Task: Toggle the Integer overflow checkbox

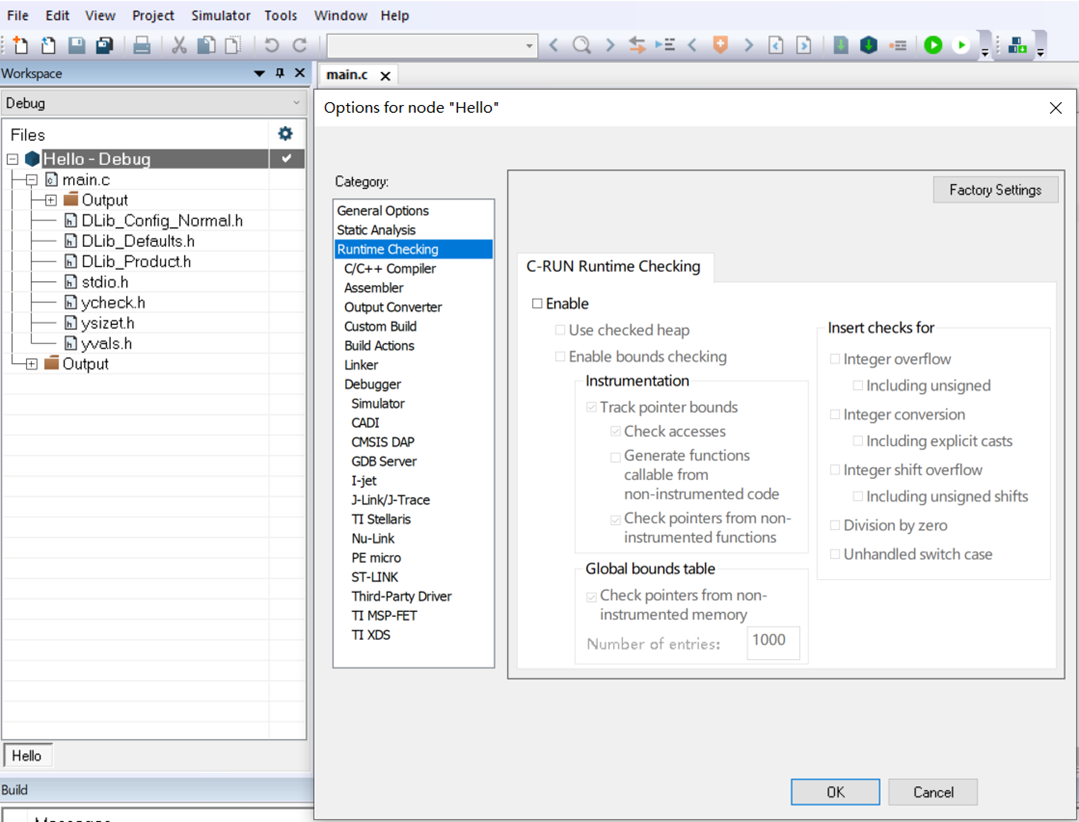Action: click(x=835, y=359)
